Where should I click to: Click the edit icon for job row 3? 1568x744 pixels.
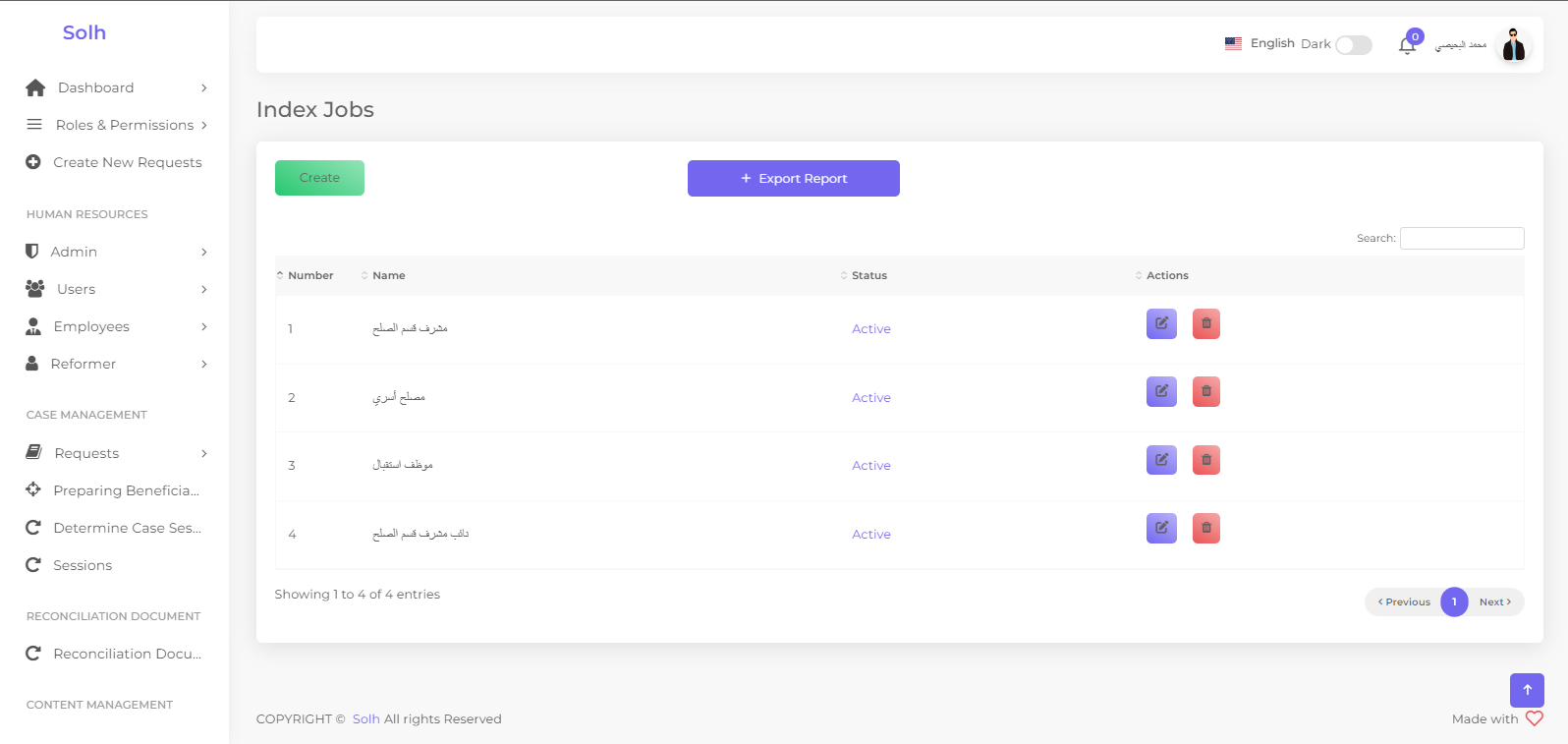pyautogui.click(x=1161, y=460)
